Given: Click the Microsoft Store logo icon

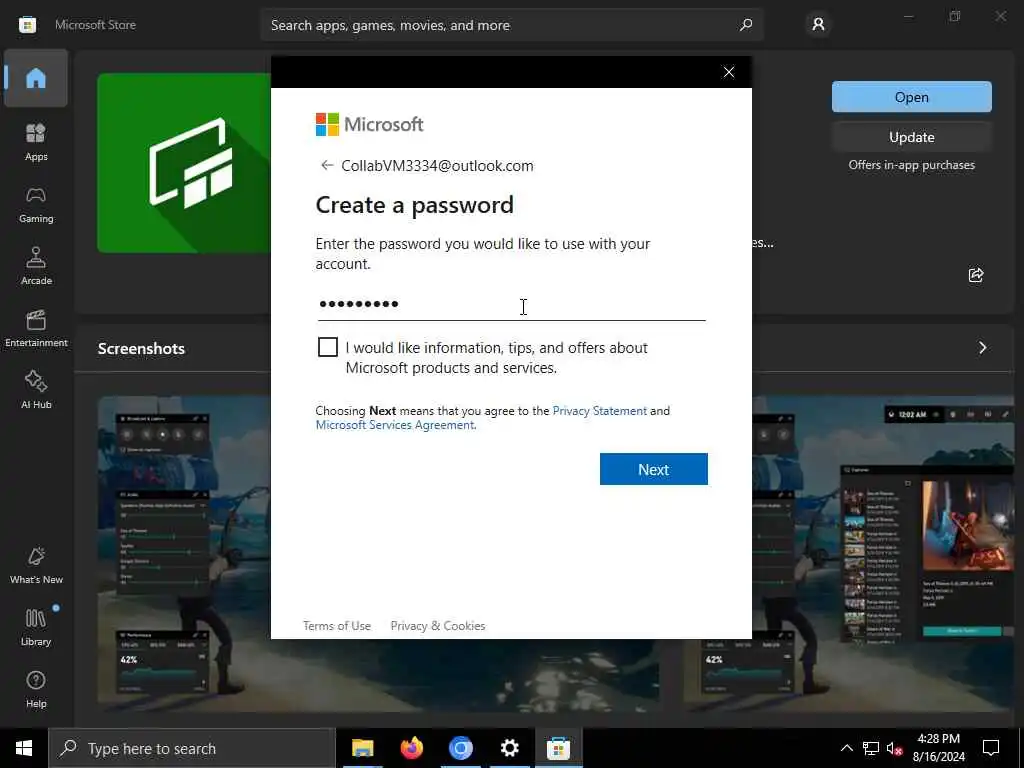Looking at the screenshot, I should 27,25.
